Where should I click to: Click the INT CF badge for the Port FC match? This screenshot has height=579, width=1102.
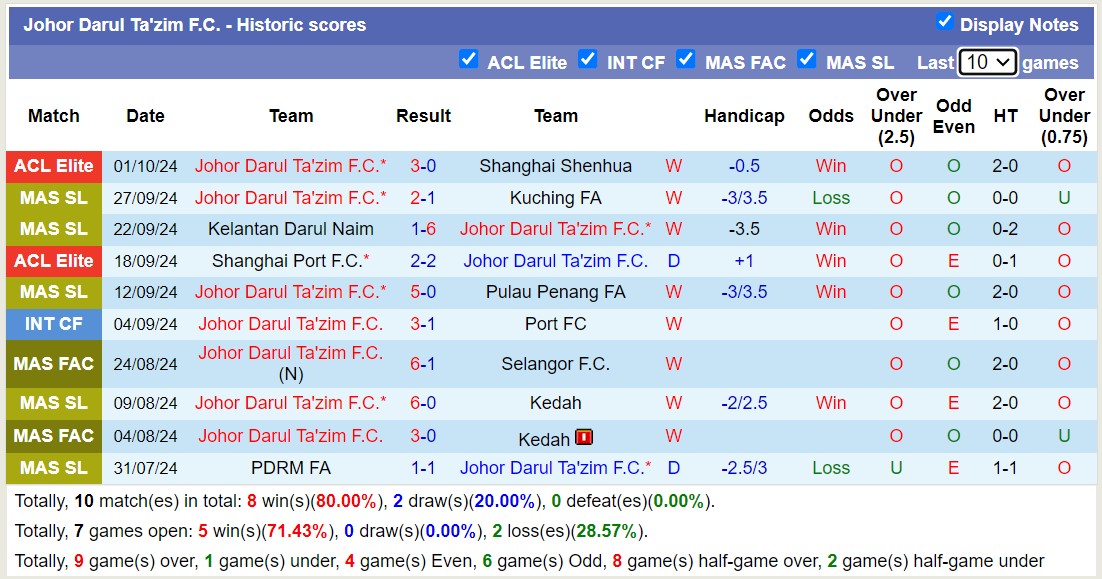pyautogui.click(x=53, y=324)
